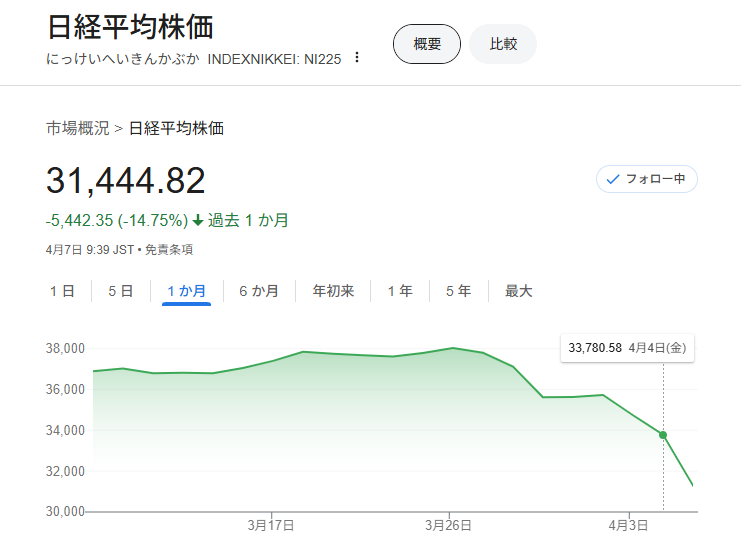Select the 1か月 time range tab
The height and width of the screenshot is (552, 741).
coord(187,291)
